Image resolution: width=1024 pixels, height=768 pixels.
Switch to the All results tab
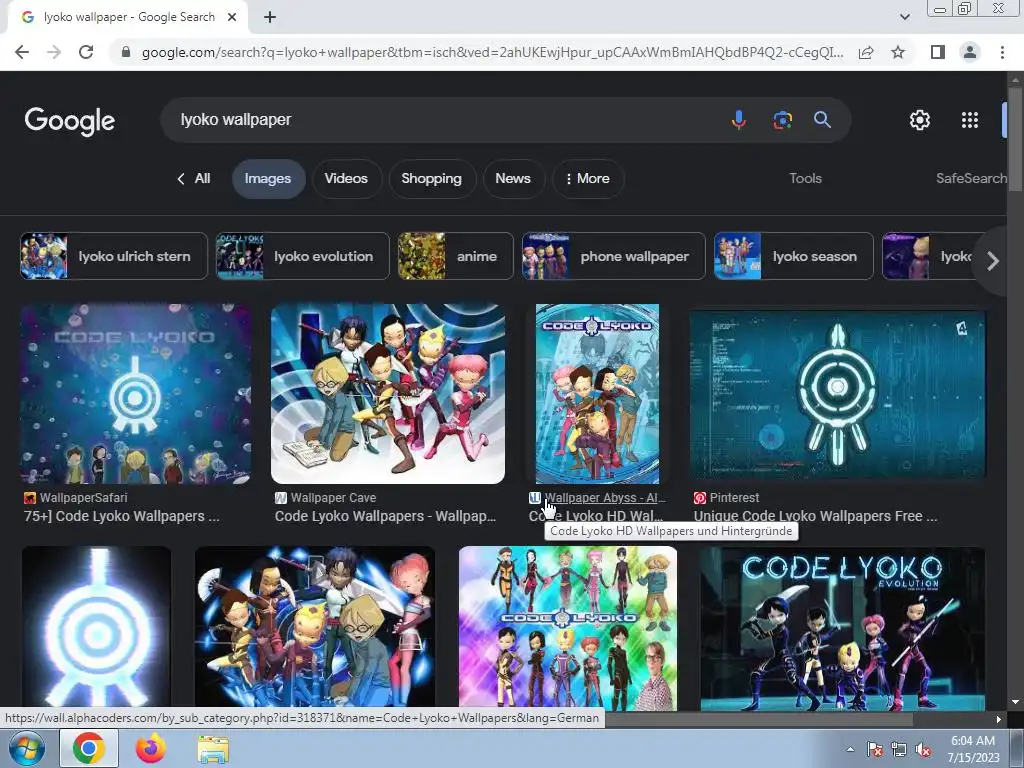point(193,178)
